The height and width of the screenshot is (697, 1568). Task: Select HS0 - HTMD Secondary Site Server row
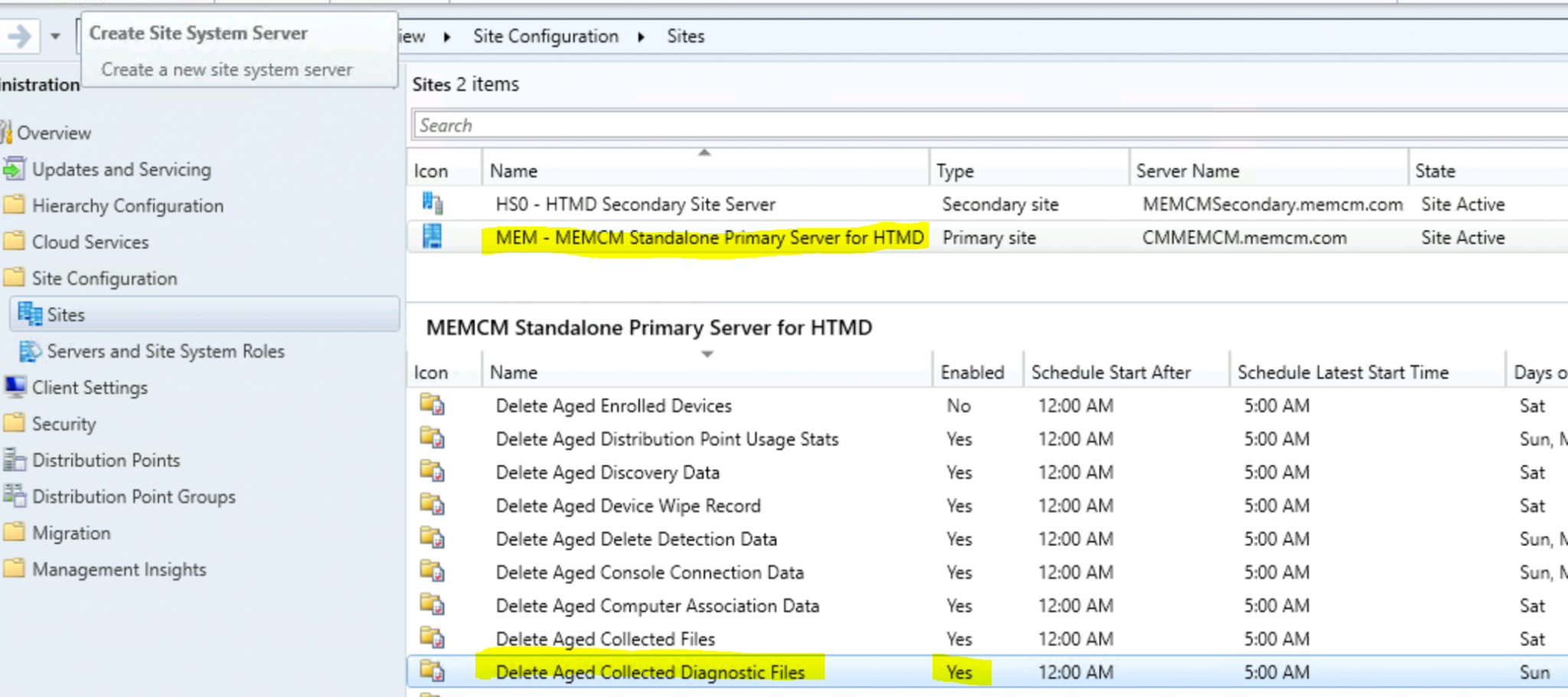987,204
